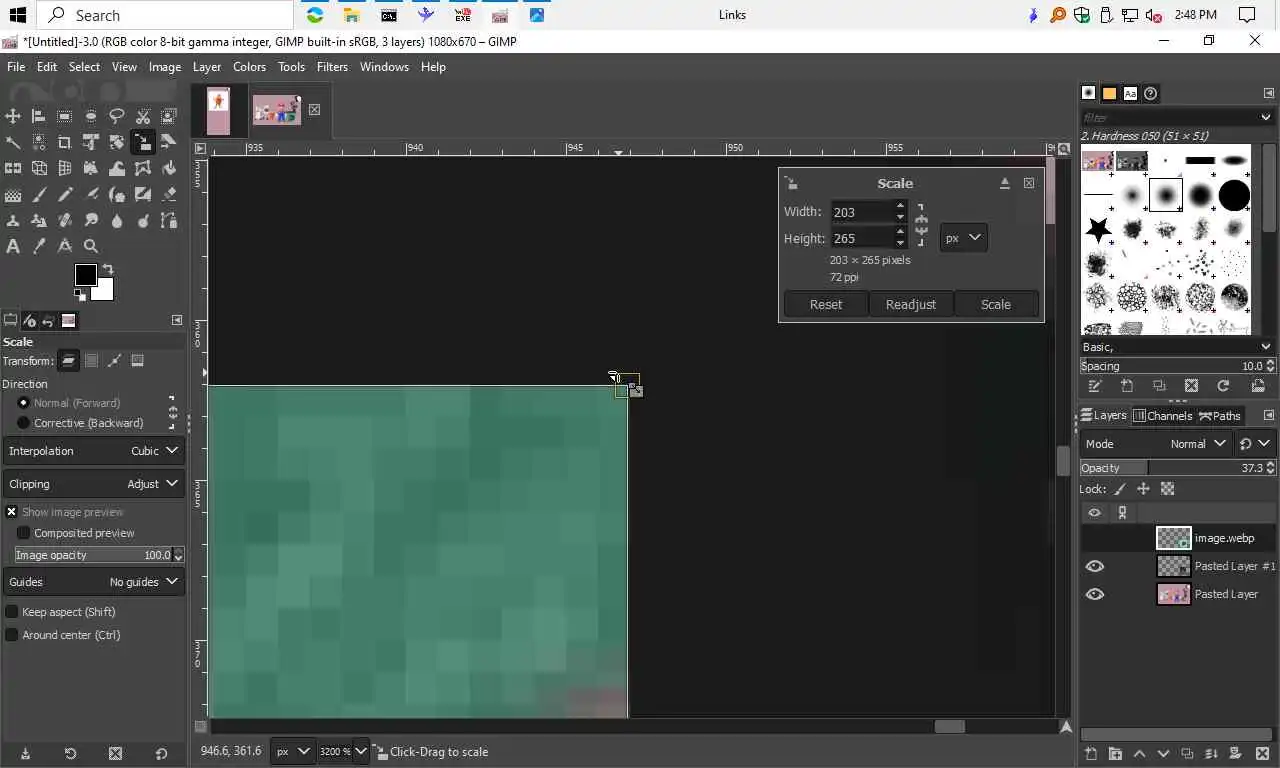Expand the brush filter dropdown arrow
Viewport: 1280px width, 768px height.
tap(1266, 117)
